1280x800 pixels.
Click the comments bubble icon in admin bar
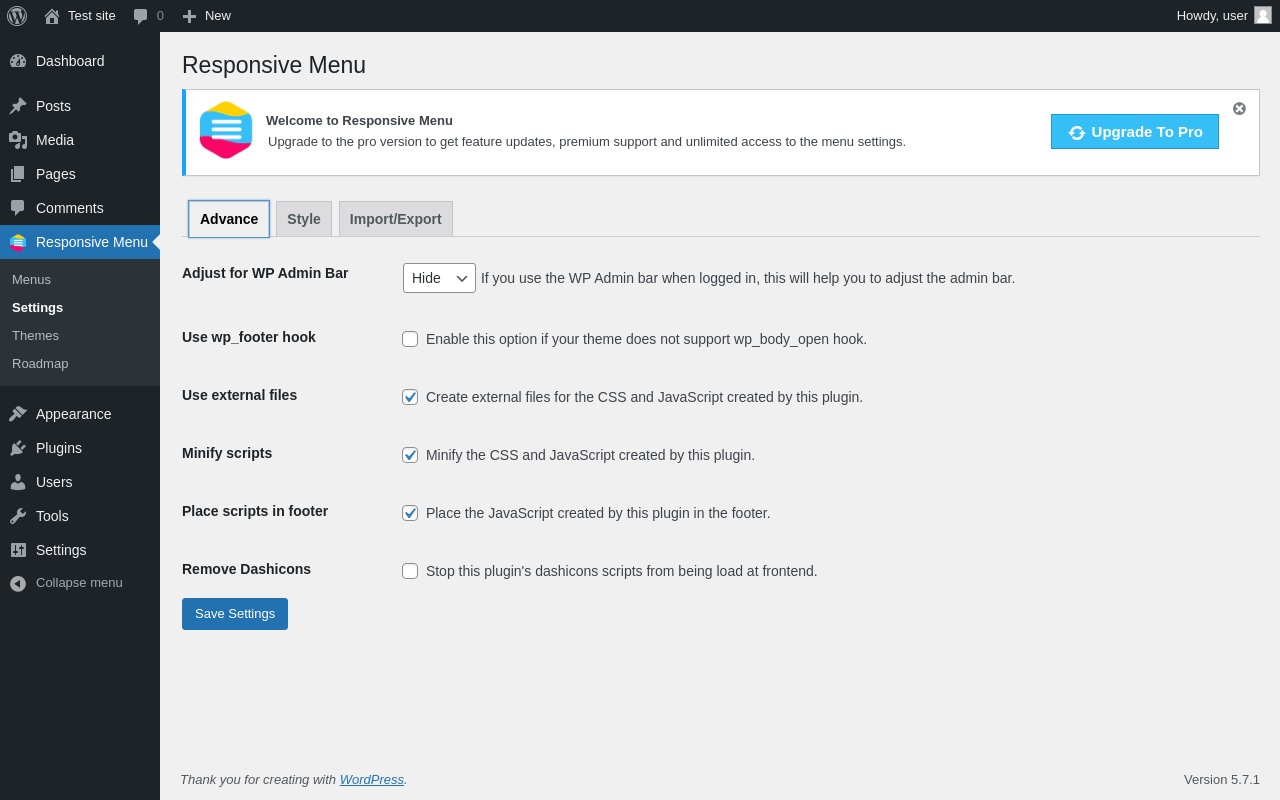141,16
